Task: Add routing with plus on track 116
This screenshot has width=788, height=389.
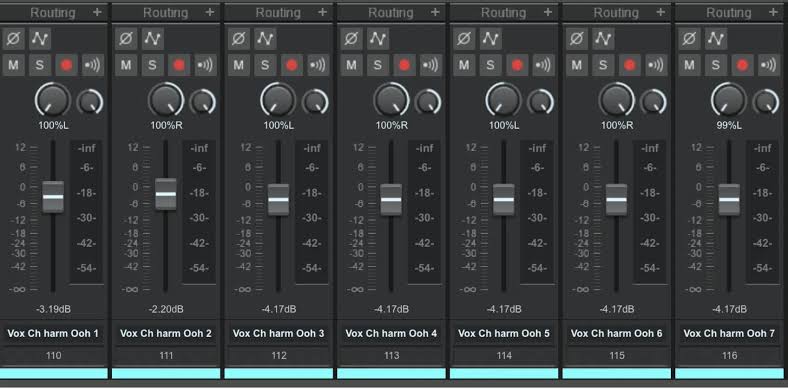Action: point(772,12)
